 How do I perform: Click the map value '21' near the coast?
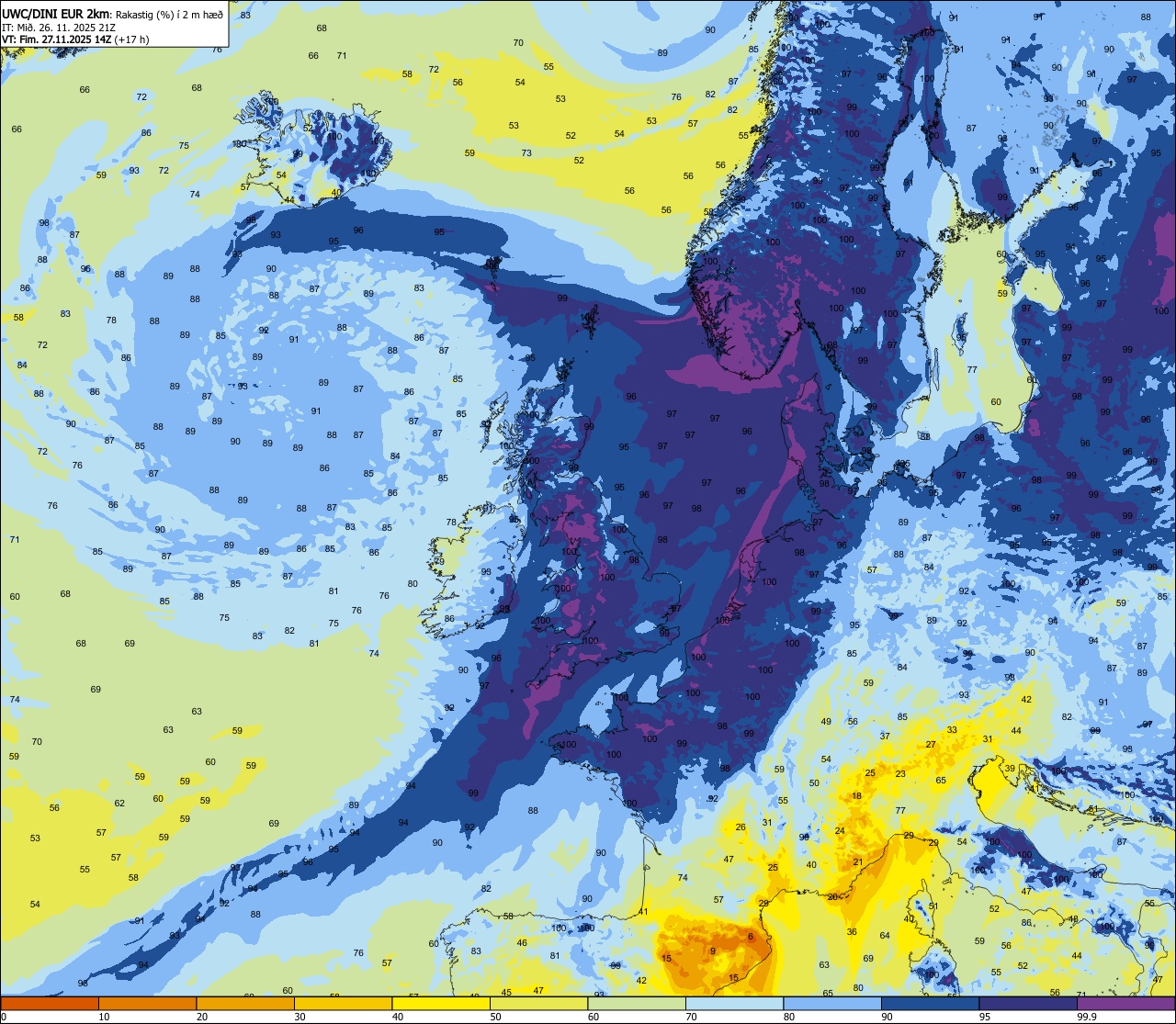click(x=857, y=862)
